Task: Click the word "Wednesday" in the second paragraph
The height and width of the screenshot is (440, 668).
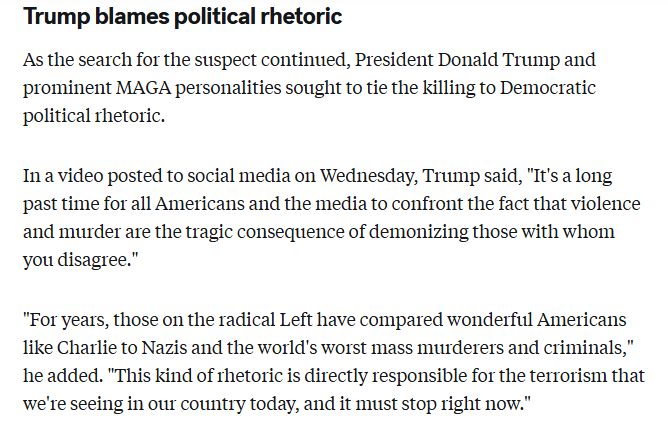Action: (x=369, y=176)
